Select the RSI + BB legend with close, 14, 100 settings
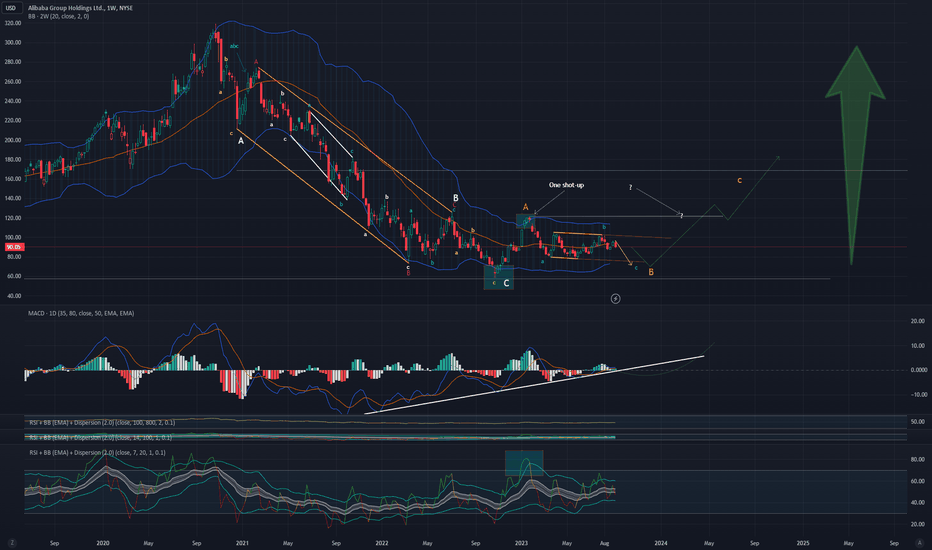932x550 pixels. (100, 438)
